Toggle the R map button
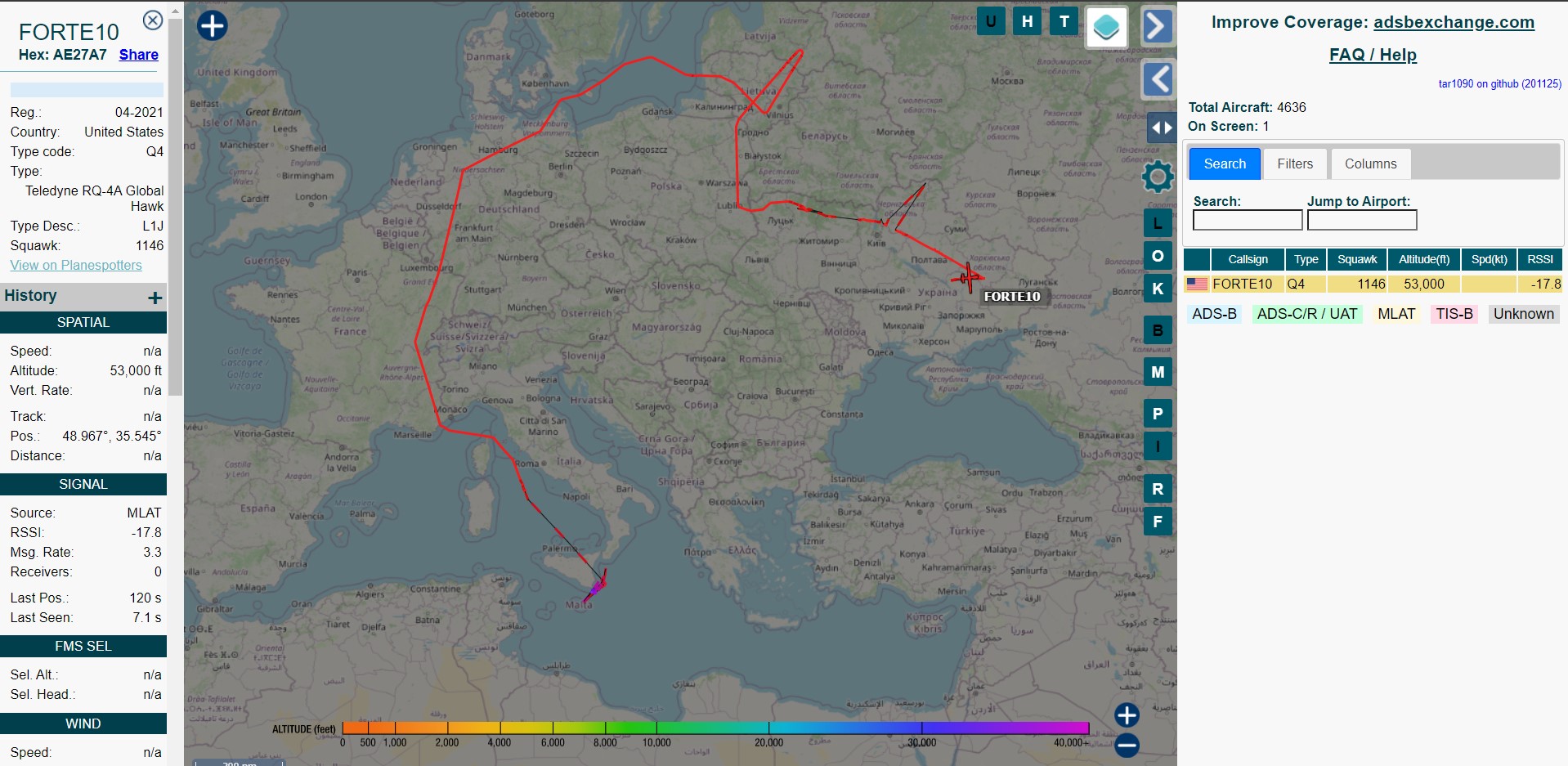The image size is (1568, 766). point(1158,489)
